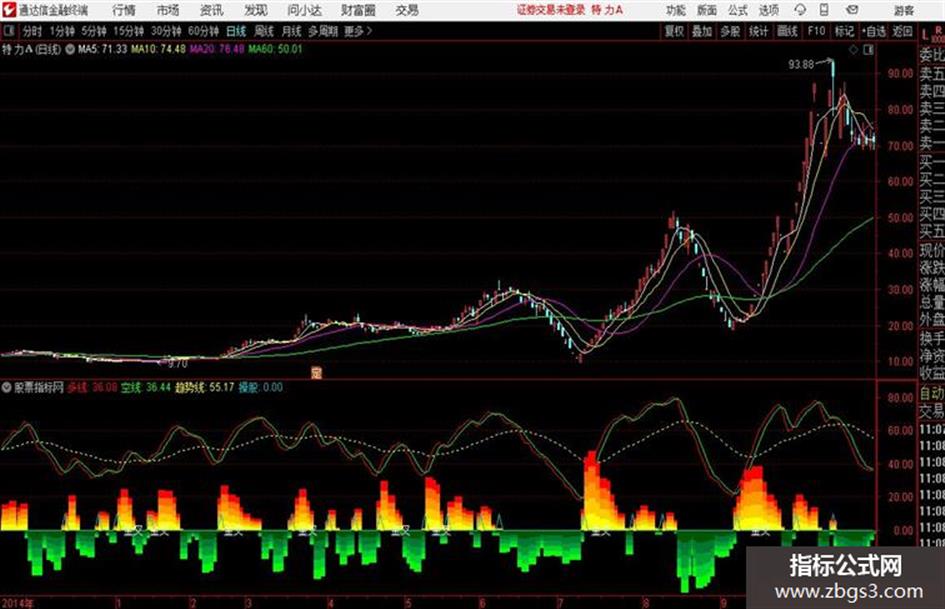Viewport: 945px width, 609px height.
Task: Open the mail envelope icon
Action: click(852, 10)
